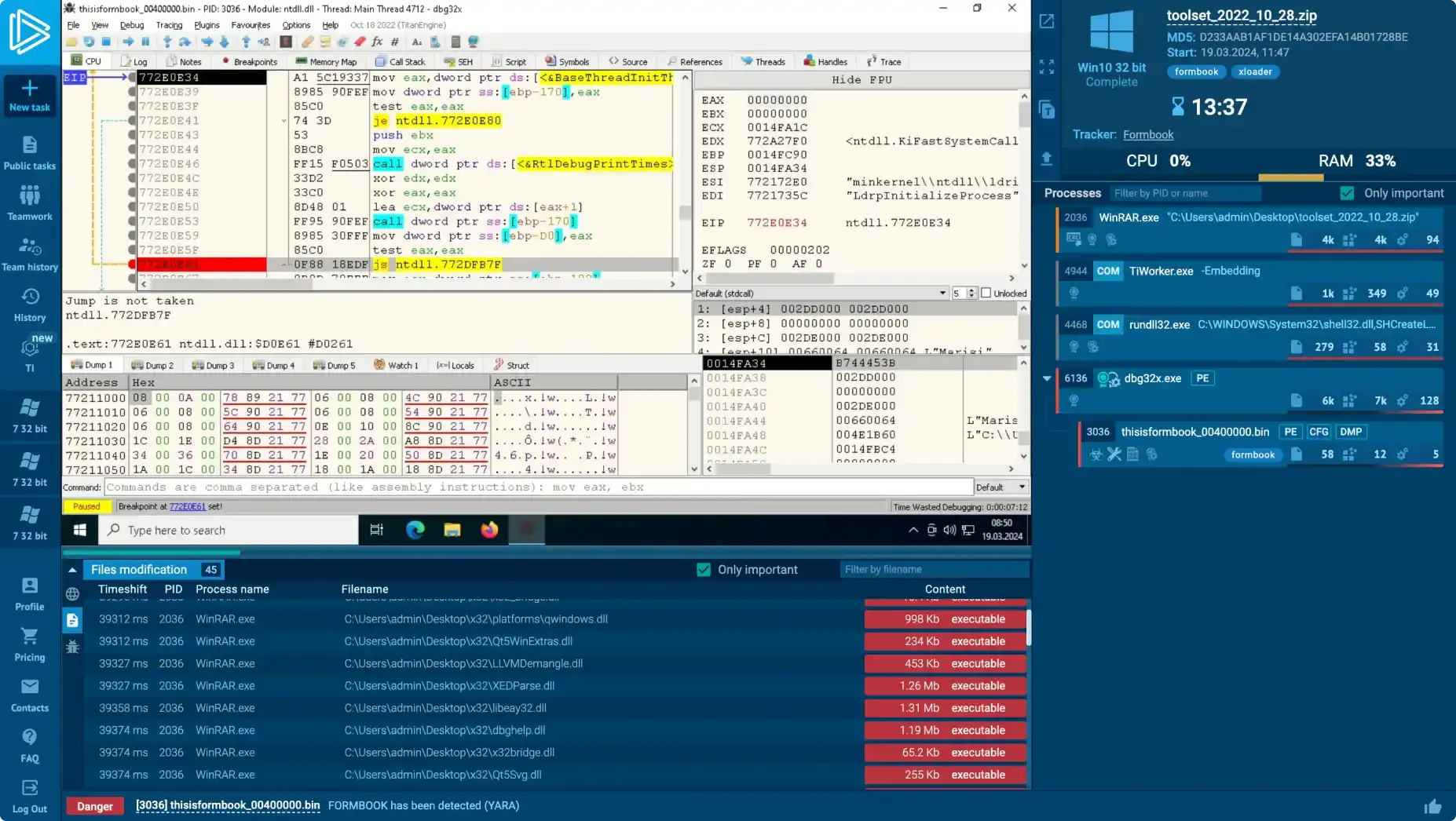Collapse the dbg32x.exe process tree
The height and width of the screenshot is (821, 1456).
tap(1047, 378)
